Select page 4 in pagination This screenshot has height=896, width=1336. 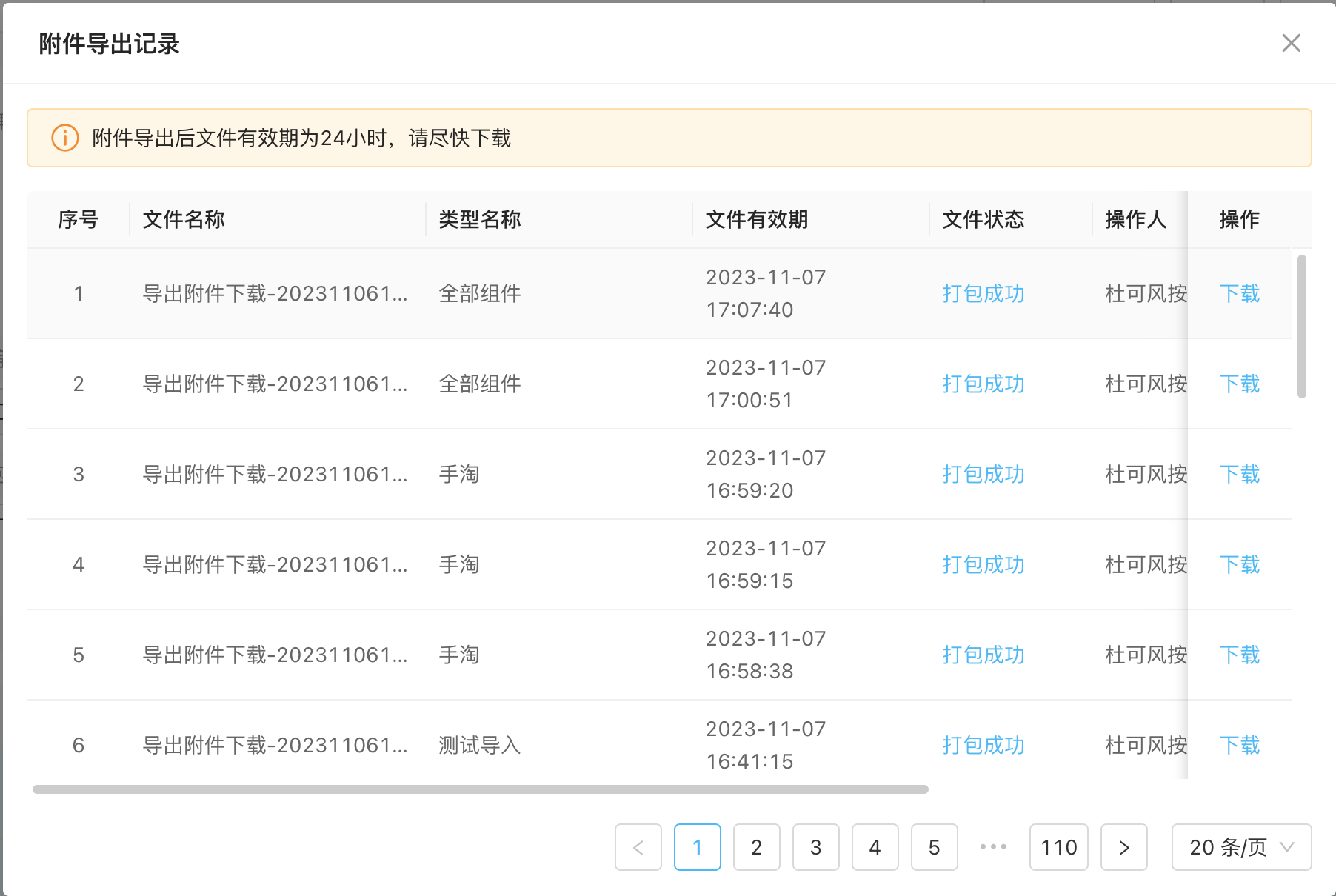pos(875,847)
